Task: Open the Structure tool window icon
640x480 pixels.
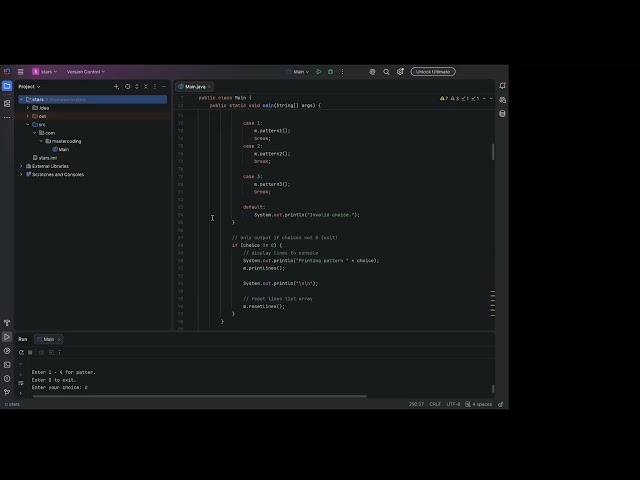Action: pos(7,104)
